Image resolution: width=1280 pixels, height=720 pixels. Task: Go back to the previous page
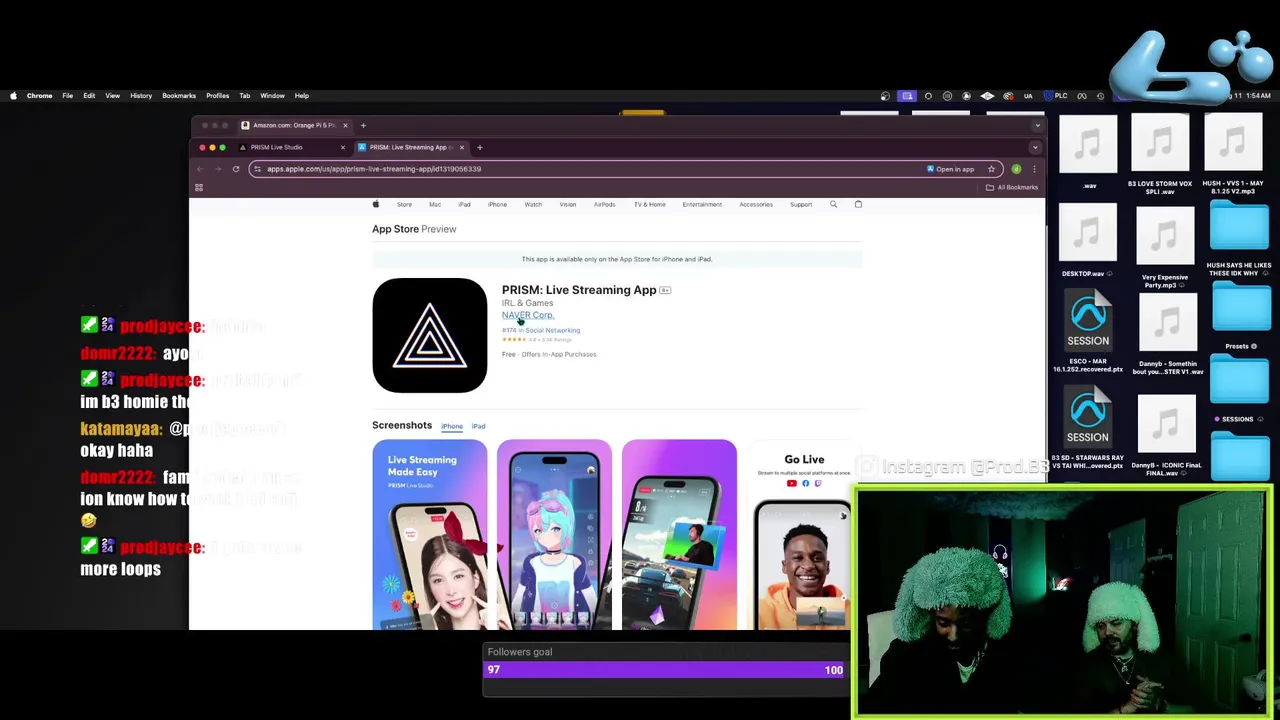[200, 169]
